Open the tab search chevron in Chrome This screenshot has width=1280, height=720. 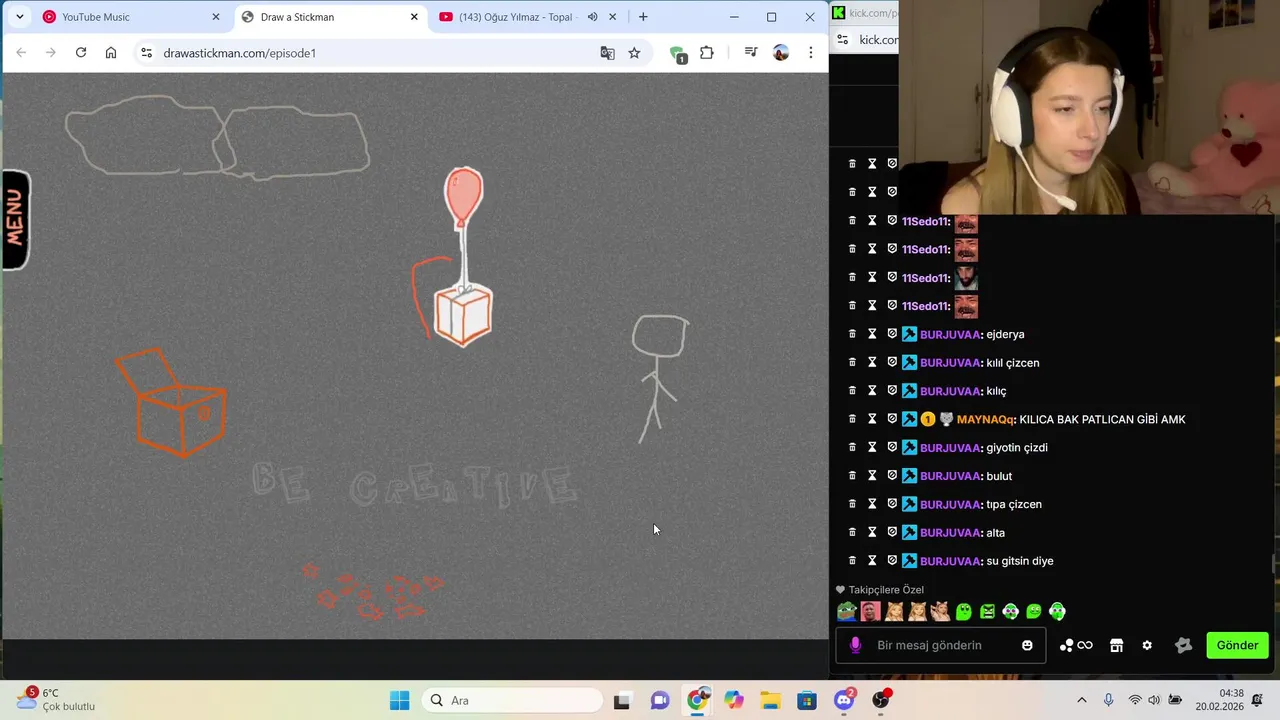[x=19, y=17]
